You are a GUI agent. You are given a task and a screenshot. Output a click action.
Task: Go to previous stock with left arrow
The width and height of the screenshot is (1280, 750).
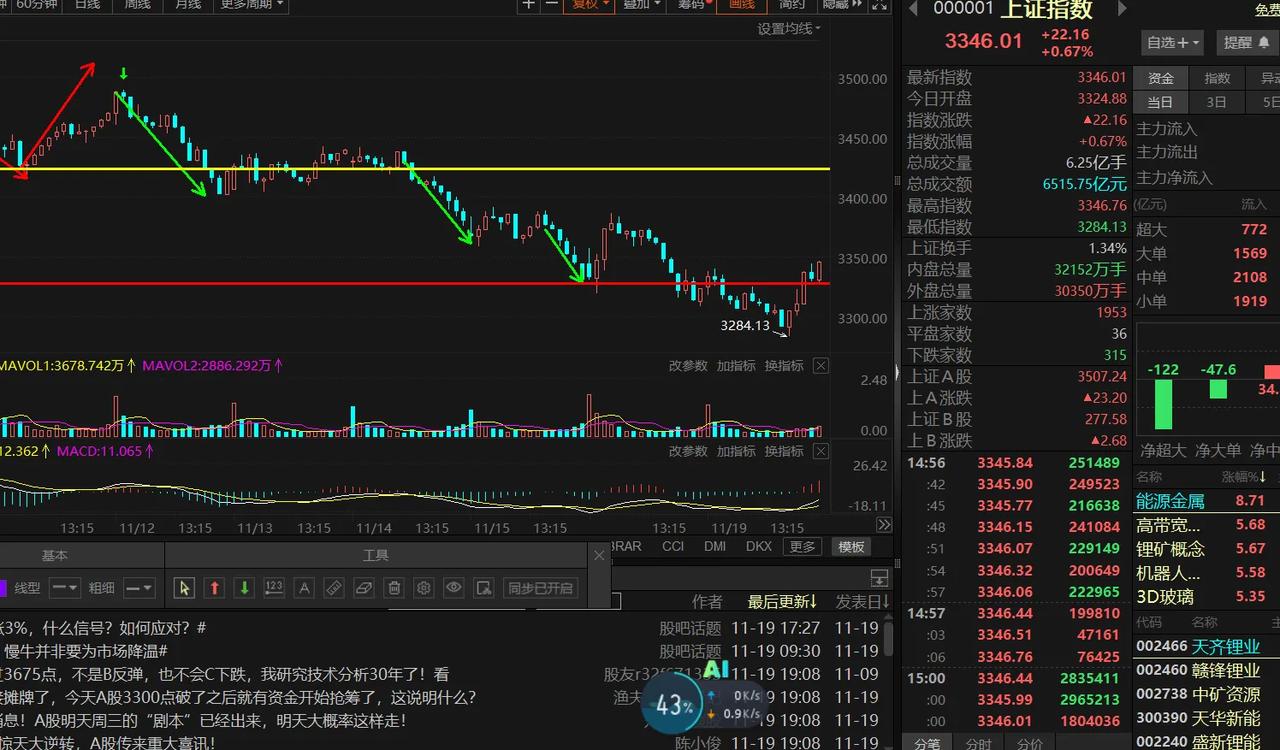point(913,9)
